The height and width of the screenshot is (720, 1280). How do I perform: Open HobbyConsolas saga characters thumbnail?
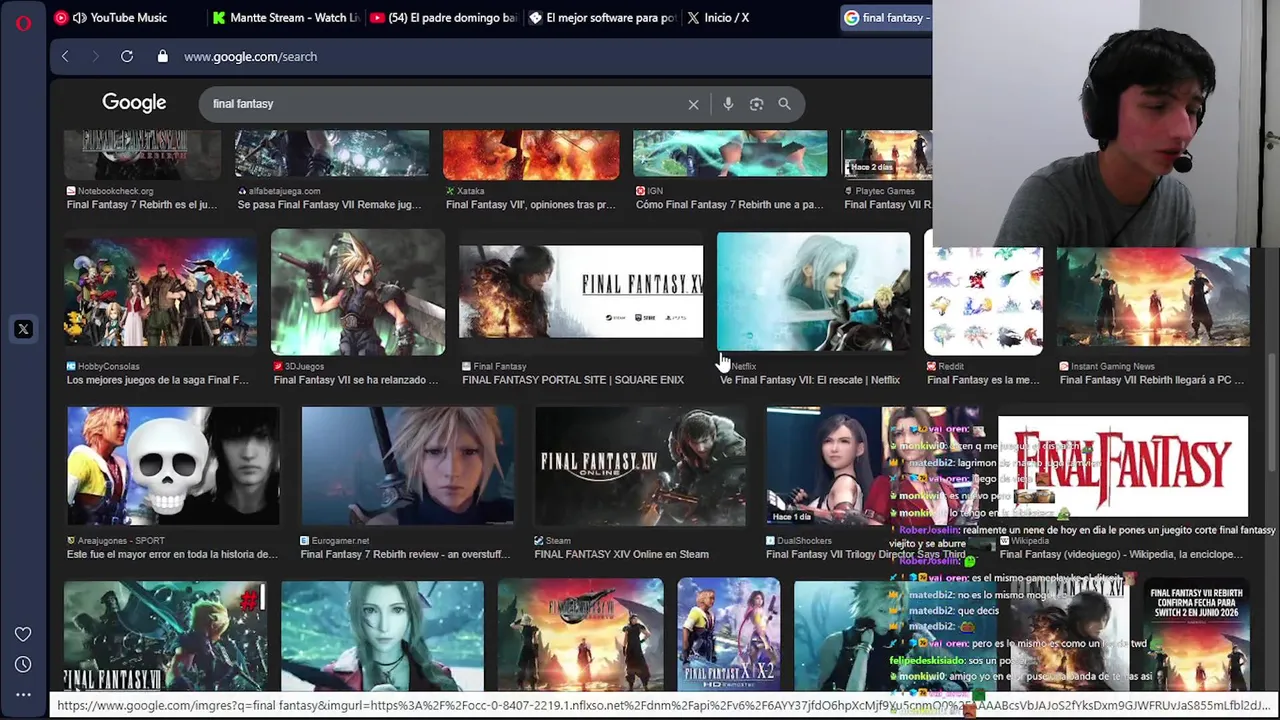(x=161, y=293)
